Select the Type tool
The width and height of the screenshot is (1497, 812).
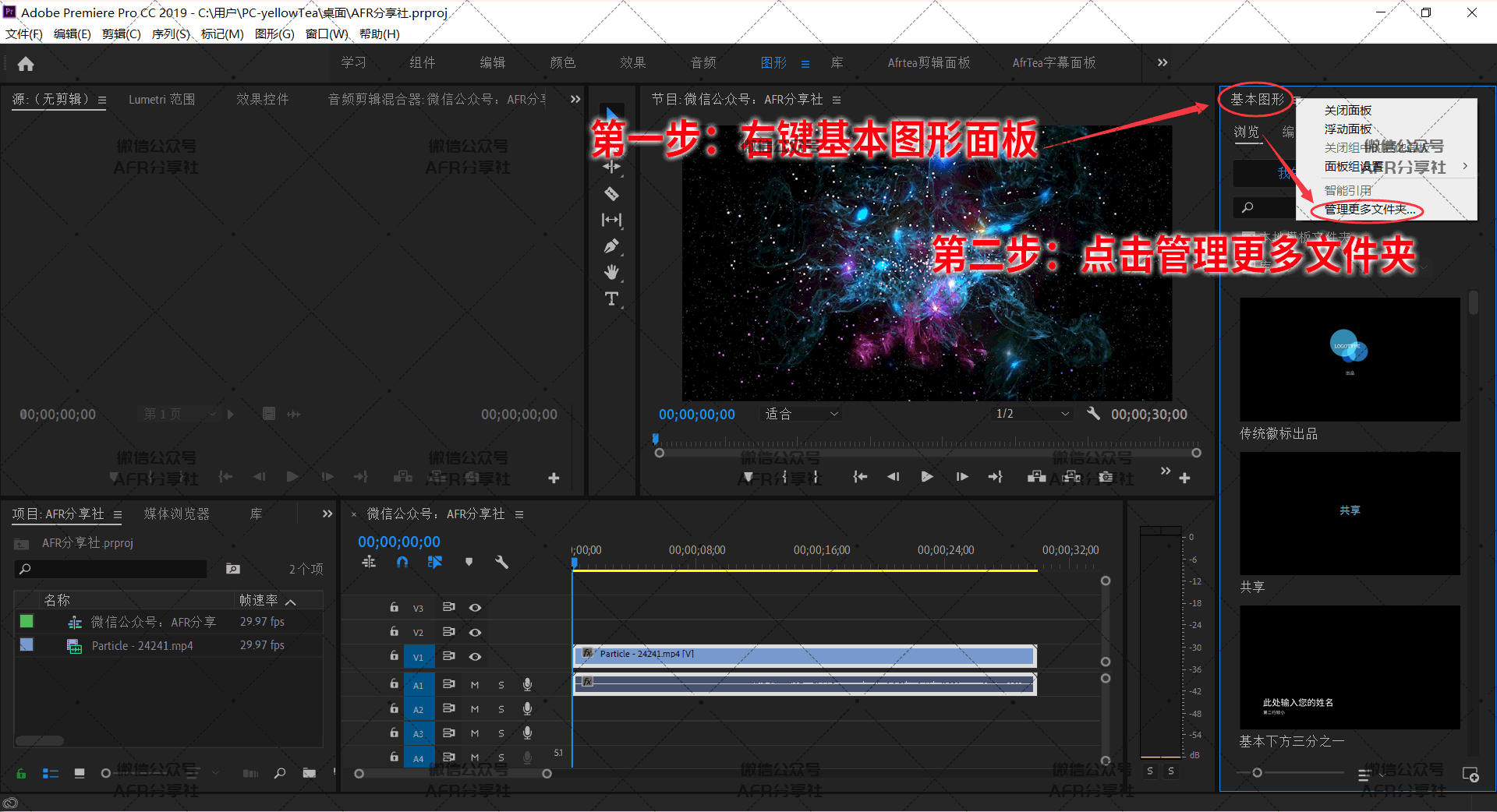click(612, 299)
